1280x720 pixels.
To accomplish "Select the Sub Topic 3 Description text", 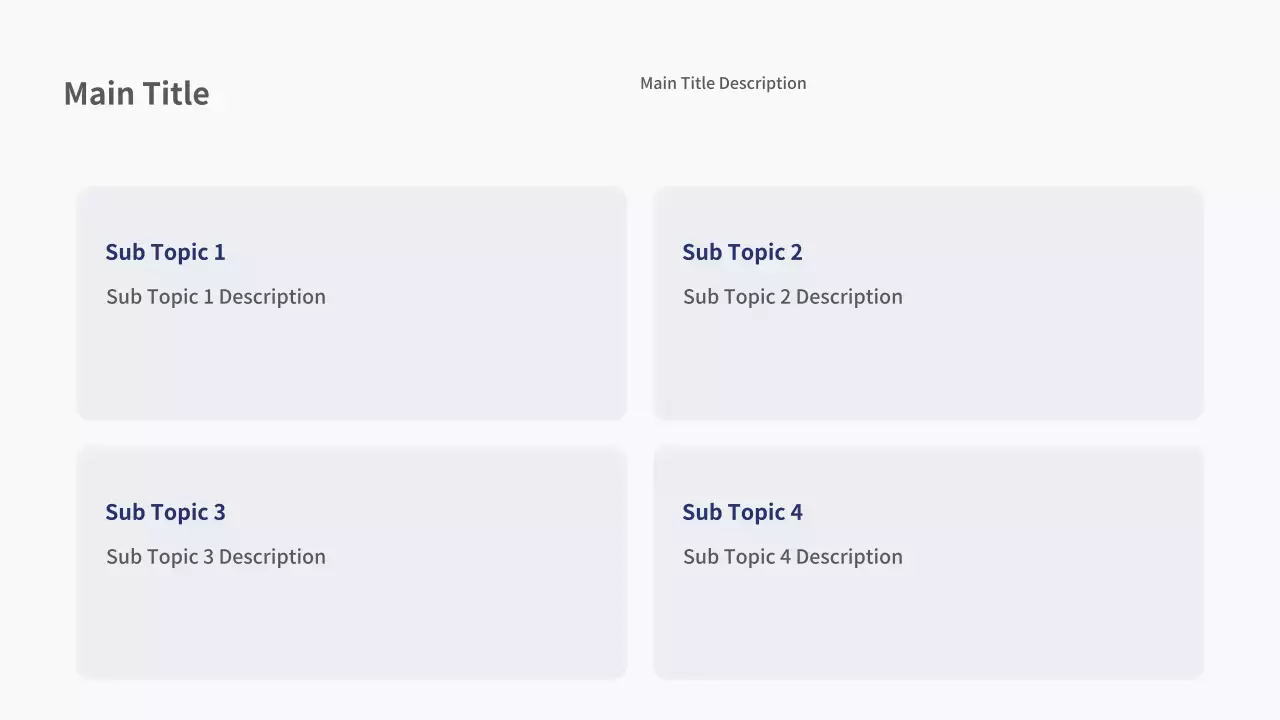I will [215, 557].
